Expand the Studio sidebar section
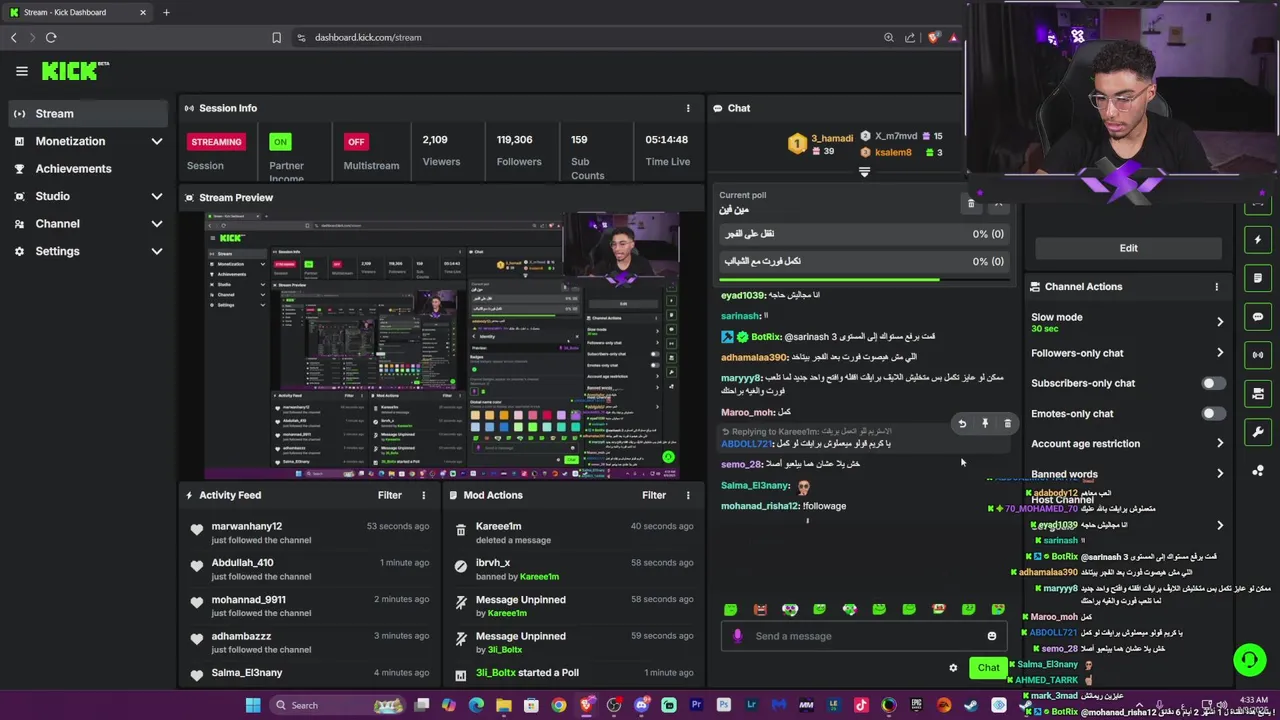This screenshot has height=720, width=1280. coord(88,196)
